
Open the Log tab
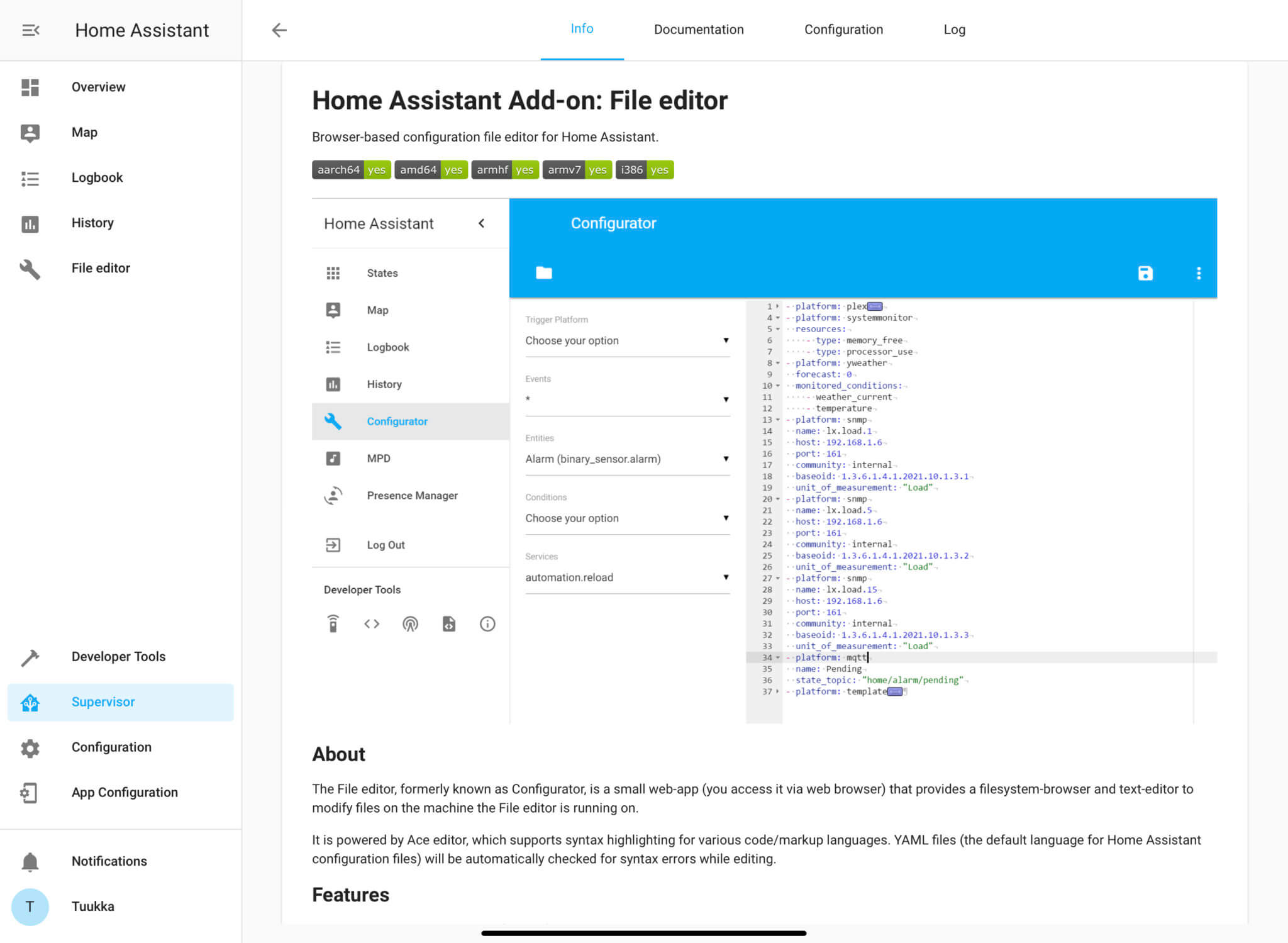coord(954,29)
